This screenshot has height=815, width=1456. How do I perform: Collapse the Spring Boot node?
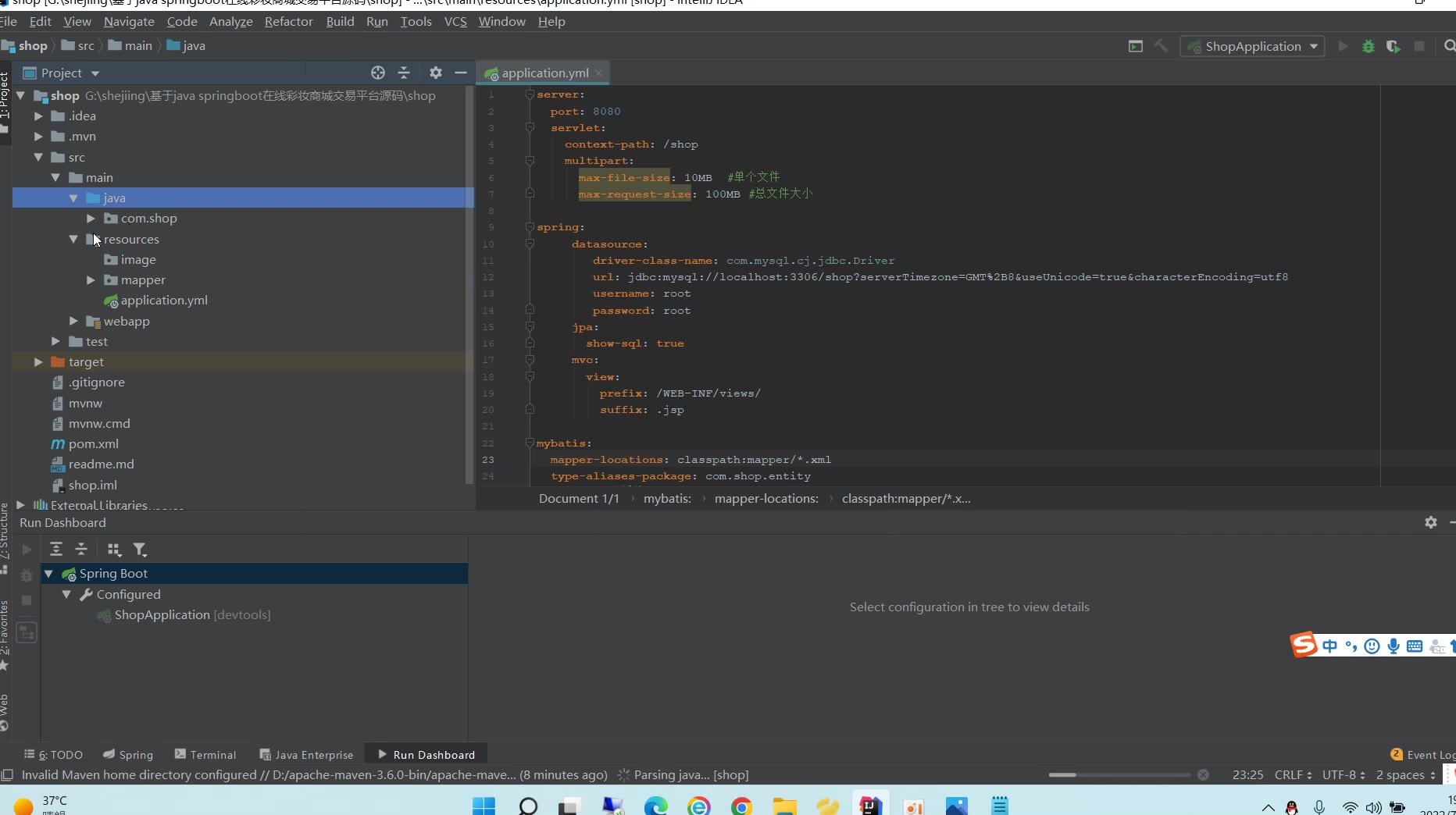point(48,574)
